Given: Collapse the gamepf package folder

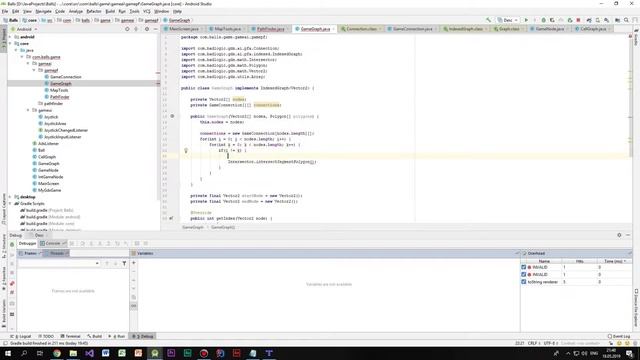Looking at the screenshot, I should click(34, 70).
